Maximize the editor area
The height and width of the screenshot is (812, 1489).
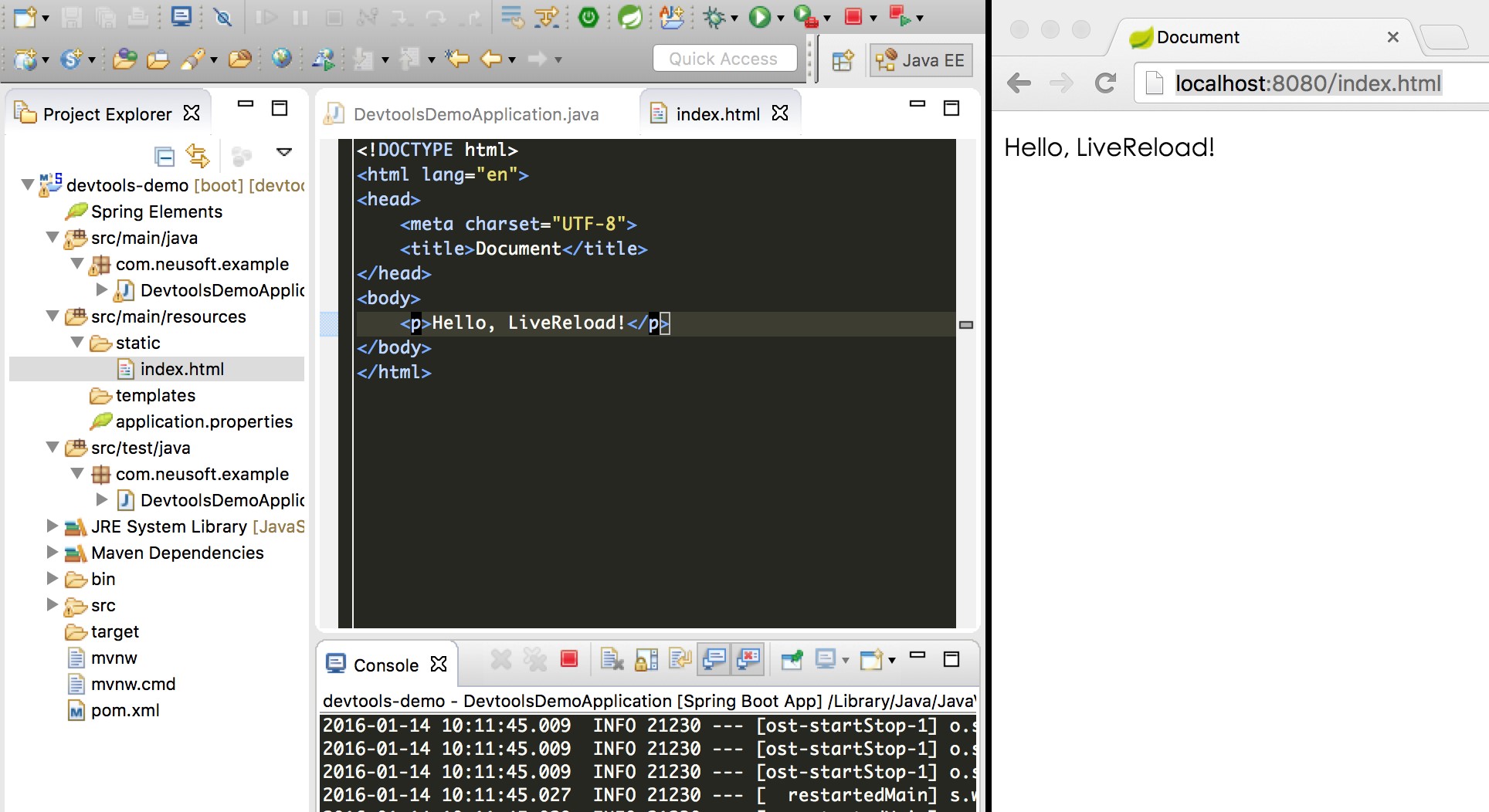(951, 108)
